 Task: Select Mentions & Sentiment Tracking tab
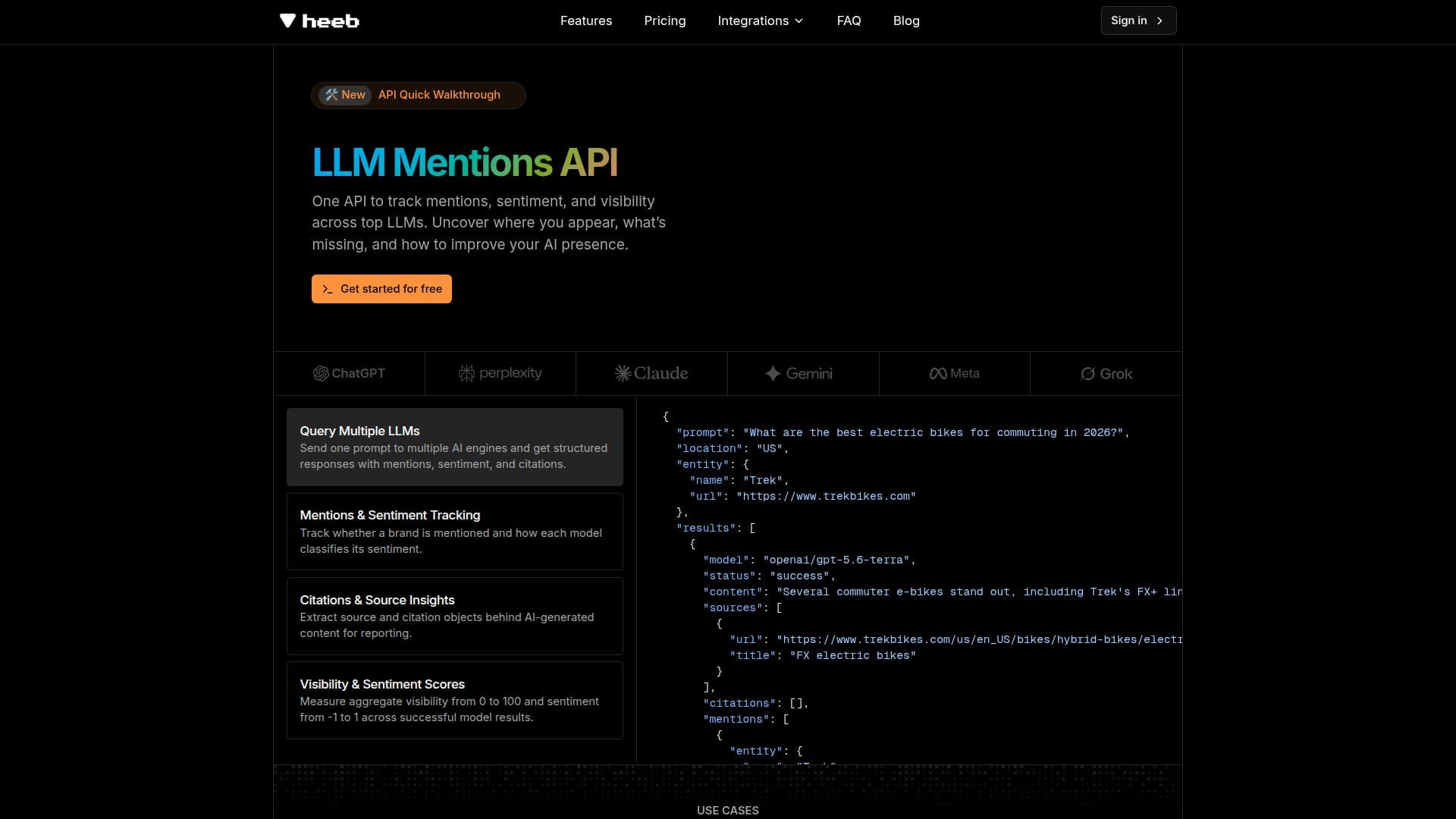click(455, 532)
